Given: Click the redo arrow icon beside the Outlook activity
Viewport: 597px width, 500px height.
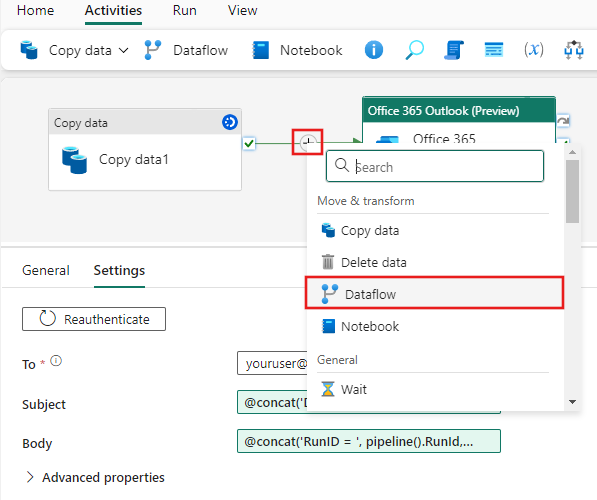Looking at the screenshot, I should (x=563, y=121).
